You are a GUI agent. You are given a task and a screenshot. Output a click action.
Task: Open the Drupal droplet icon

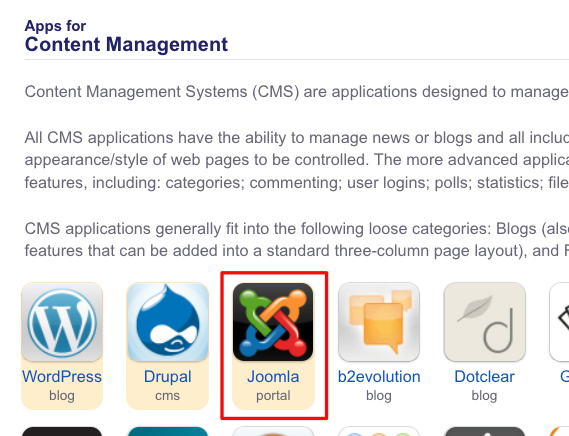click(168, 322)
